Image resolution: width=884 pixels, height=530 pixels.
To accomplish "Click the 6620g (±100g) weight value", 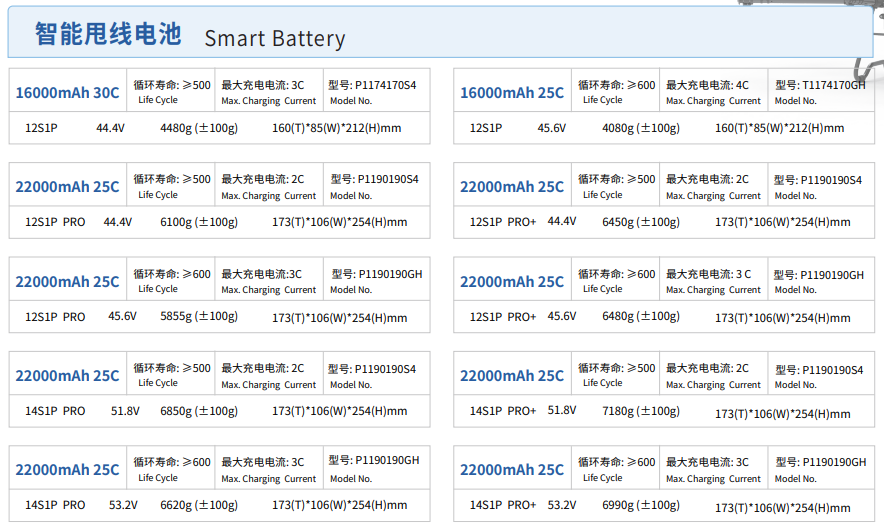I will [199, 505].
